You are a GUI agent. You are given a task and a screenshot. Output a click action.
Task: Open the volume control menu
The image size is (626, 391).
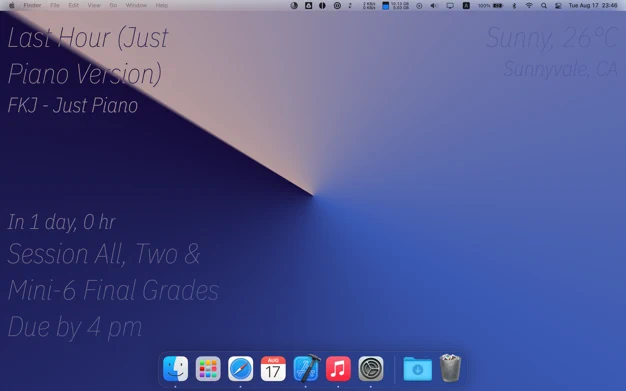[434, 6]
